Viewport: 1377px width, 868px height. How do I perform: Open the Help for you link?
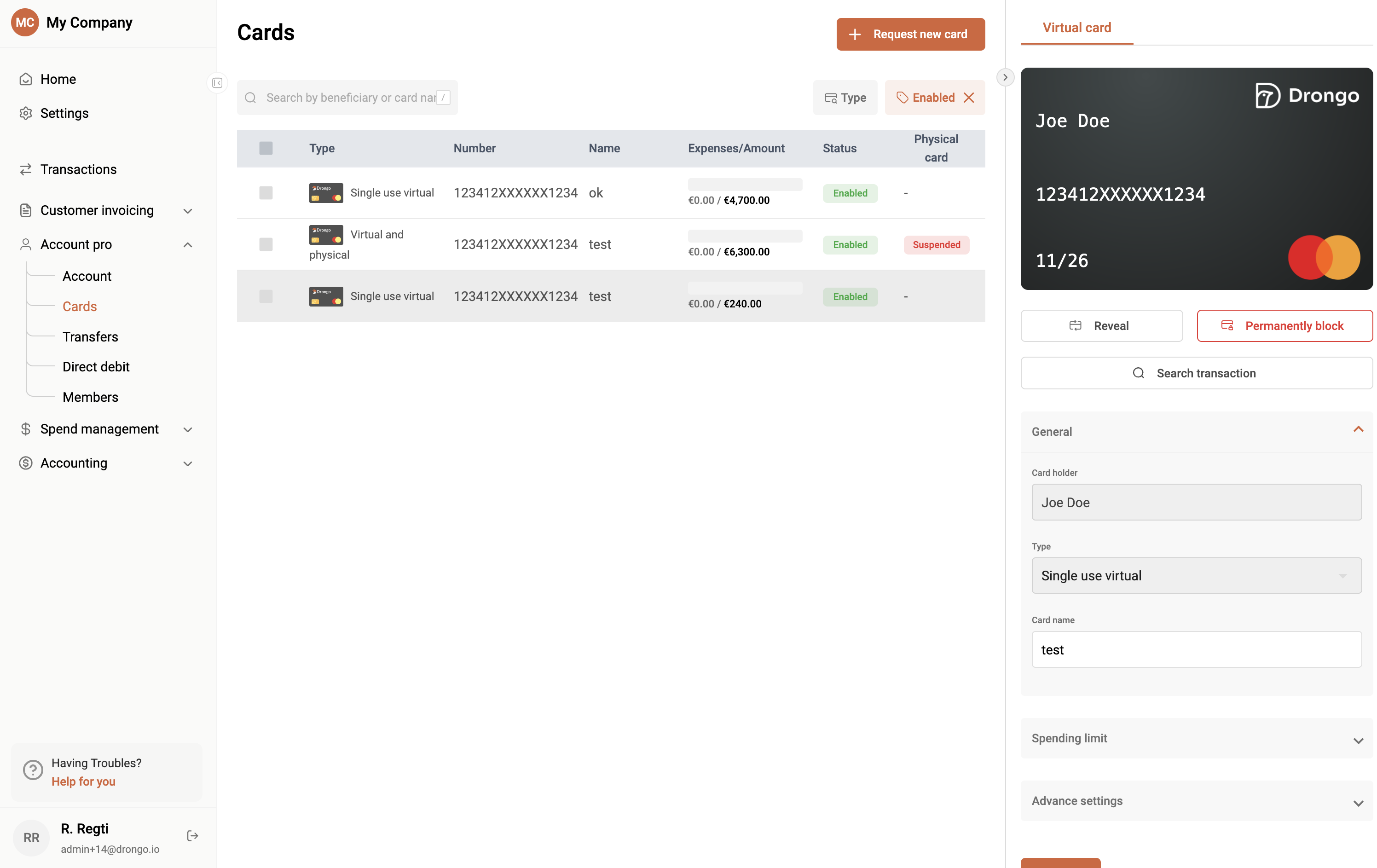coord(83,781)
